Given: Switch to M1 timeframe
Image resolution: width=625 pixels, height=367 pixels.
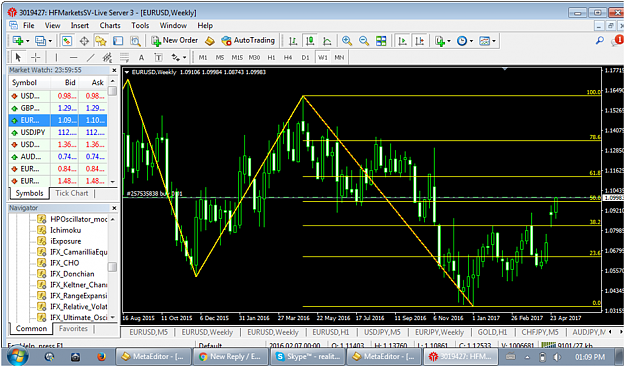Looking at the screenshot, I should tap(203, 57).
